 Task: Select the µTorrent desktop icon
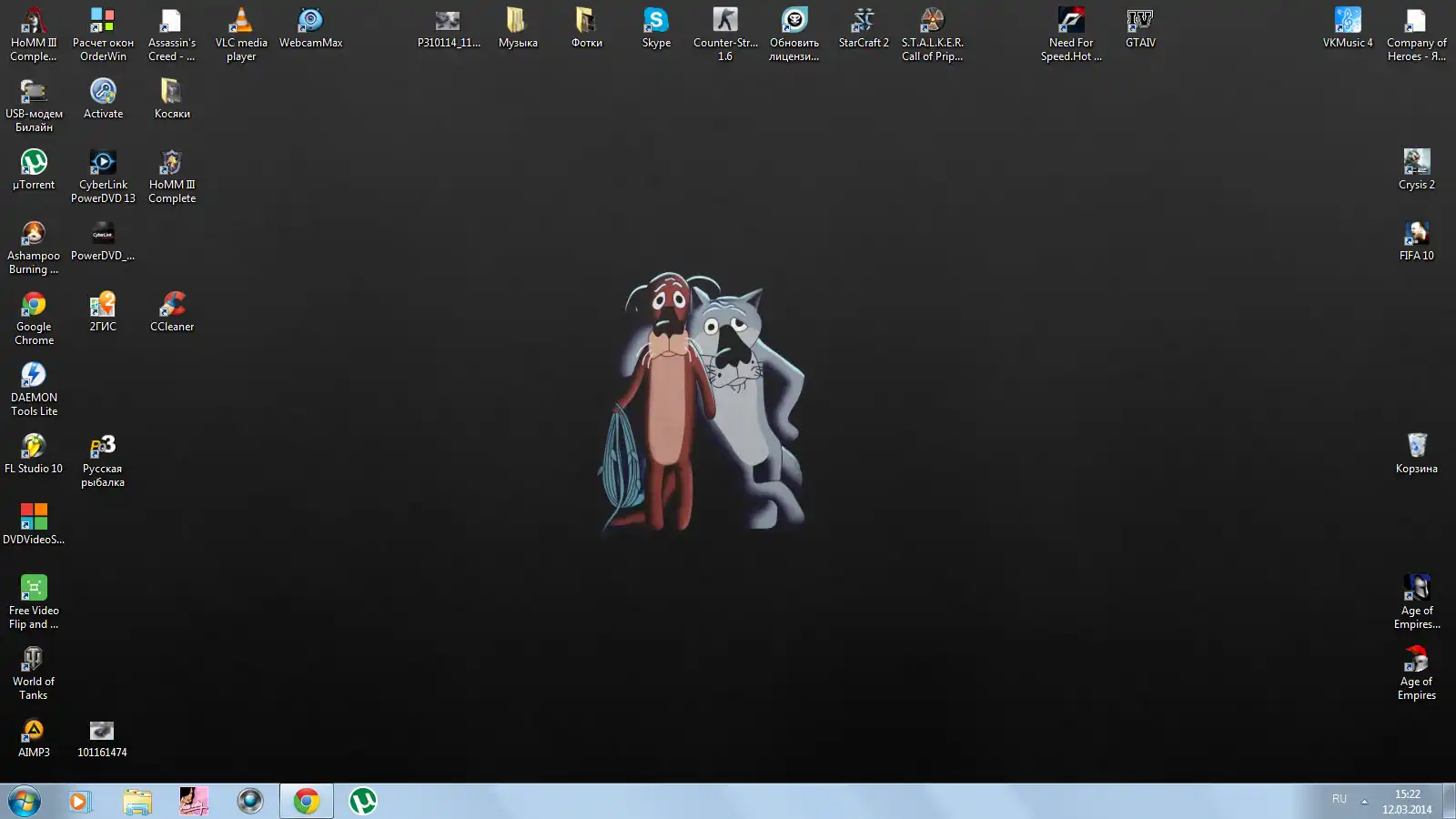point(34,164)
